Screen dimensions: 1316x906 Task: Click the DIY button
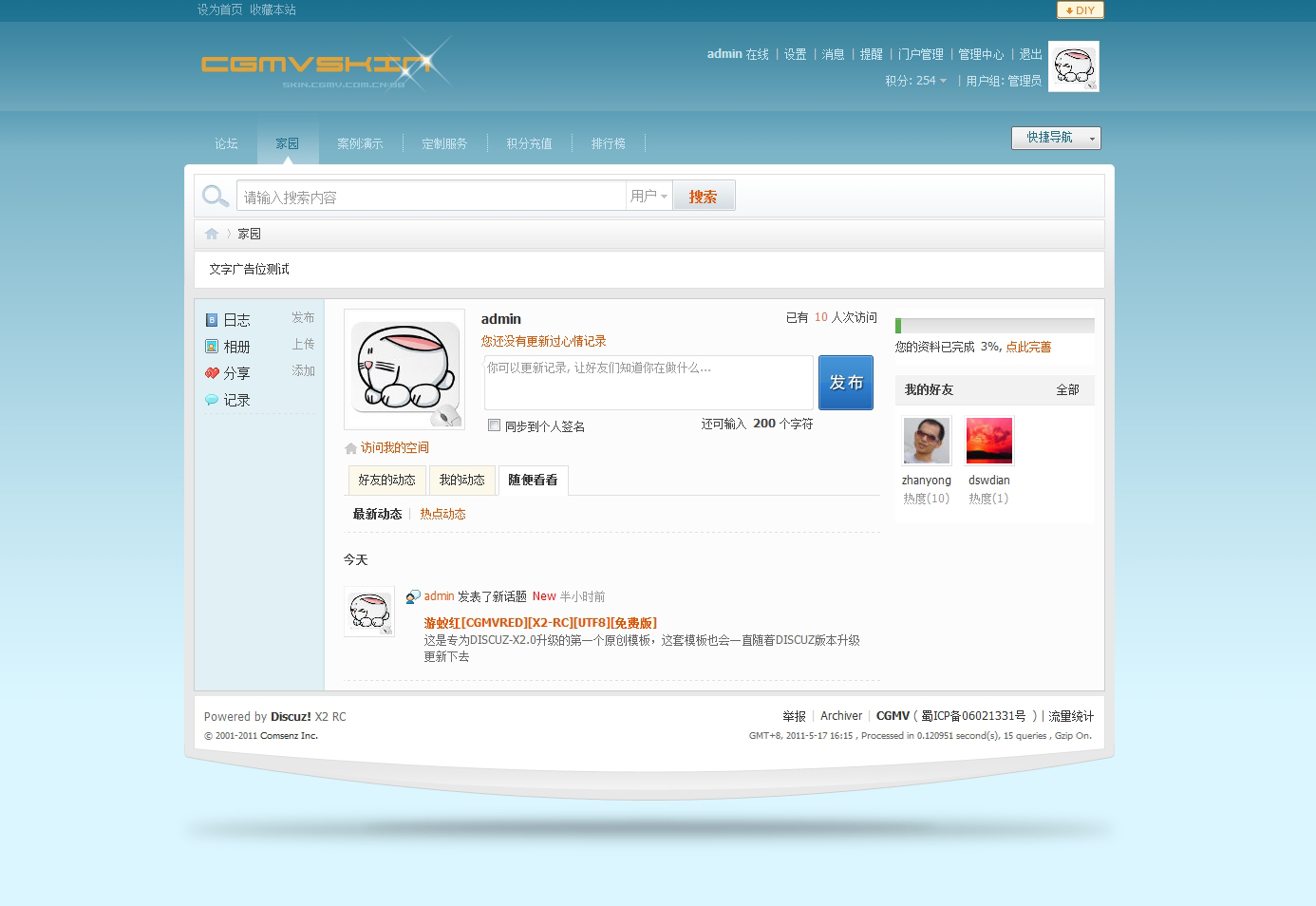(x=1081, y=10)
